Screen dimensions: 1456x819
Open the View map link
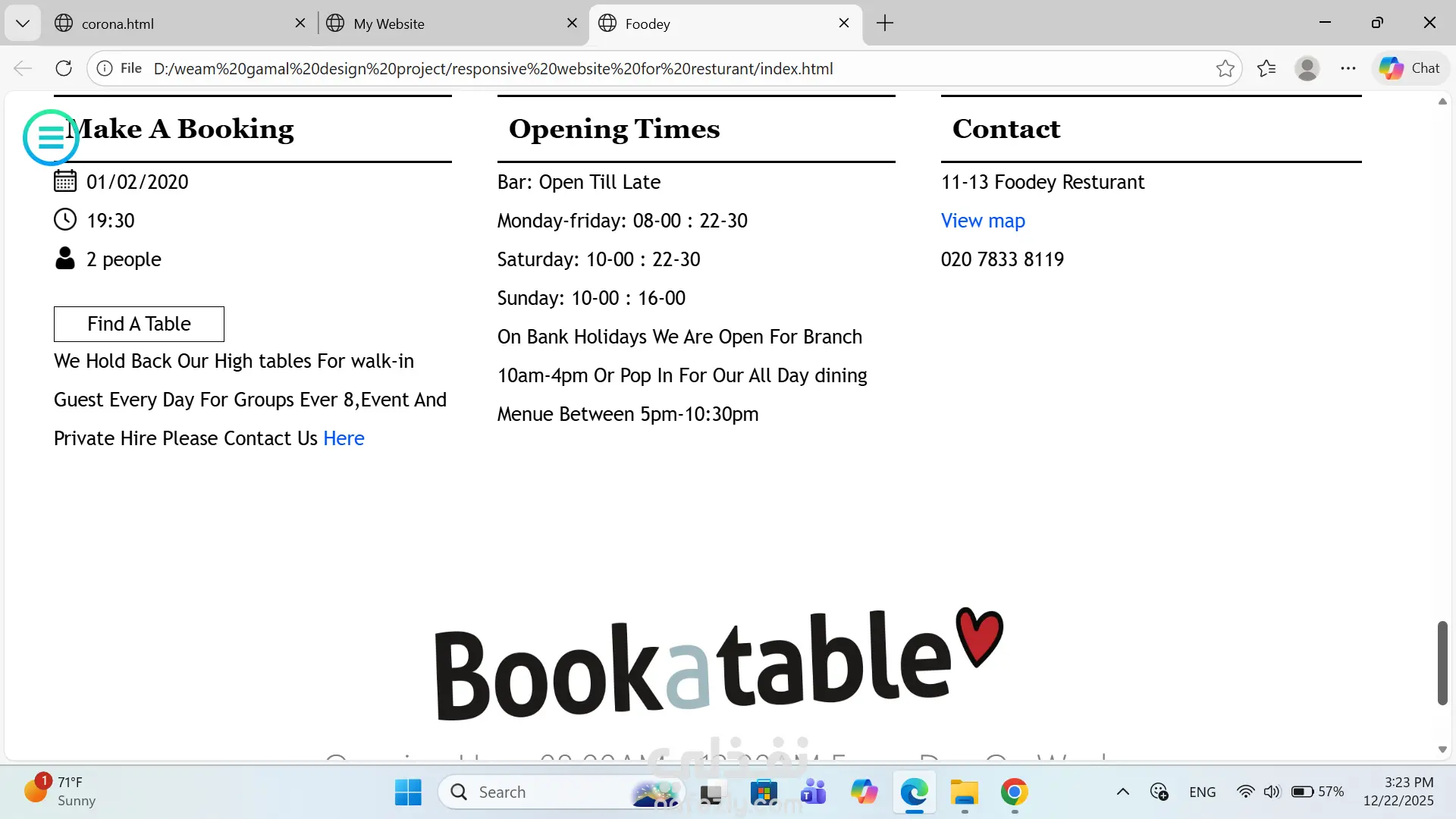983,221
